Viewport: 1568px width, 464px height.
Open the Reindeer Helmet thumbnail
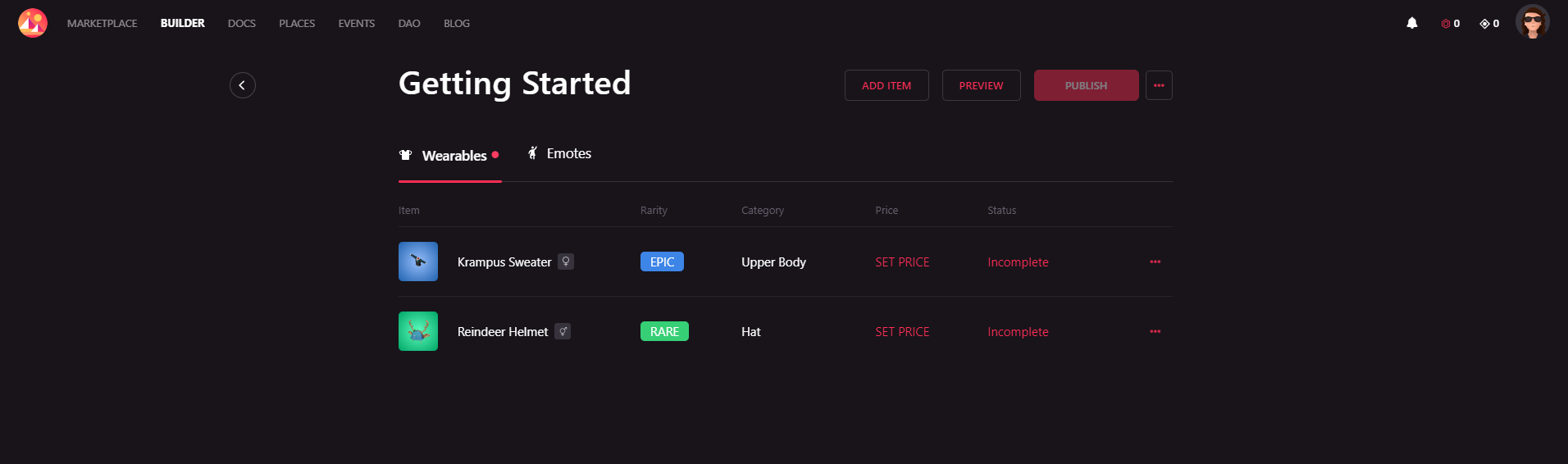click(x=418, y=331)
